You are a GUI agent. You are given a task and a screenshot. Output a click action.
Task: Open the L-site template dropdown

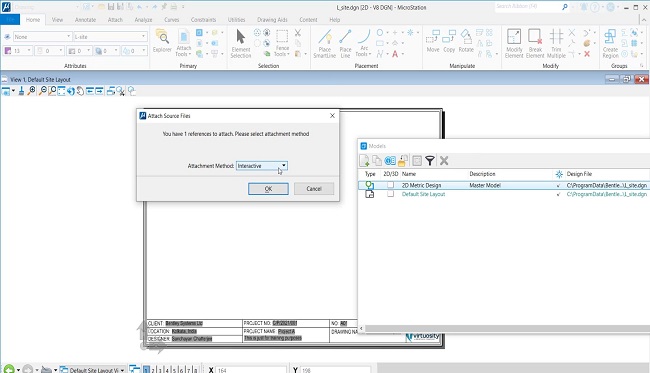(110, 37)
